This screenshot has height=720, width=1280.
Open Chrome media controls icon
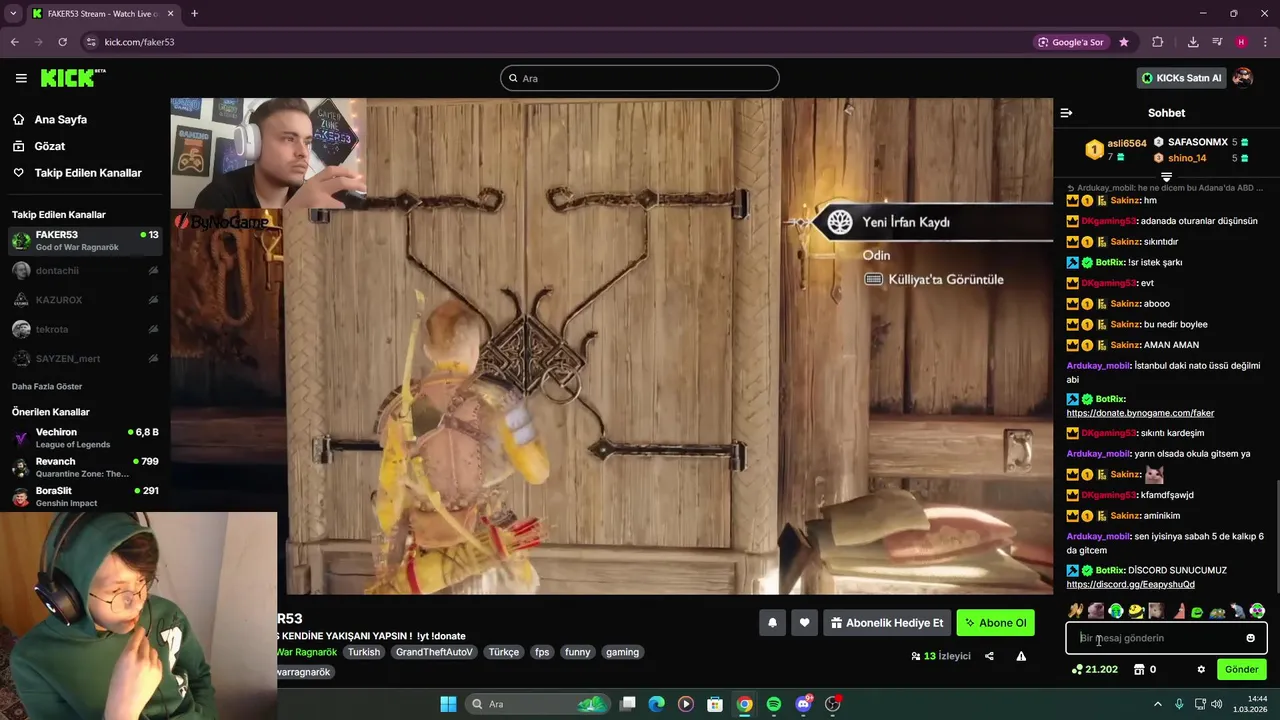pyautogui.click(x=1217, y=42)
